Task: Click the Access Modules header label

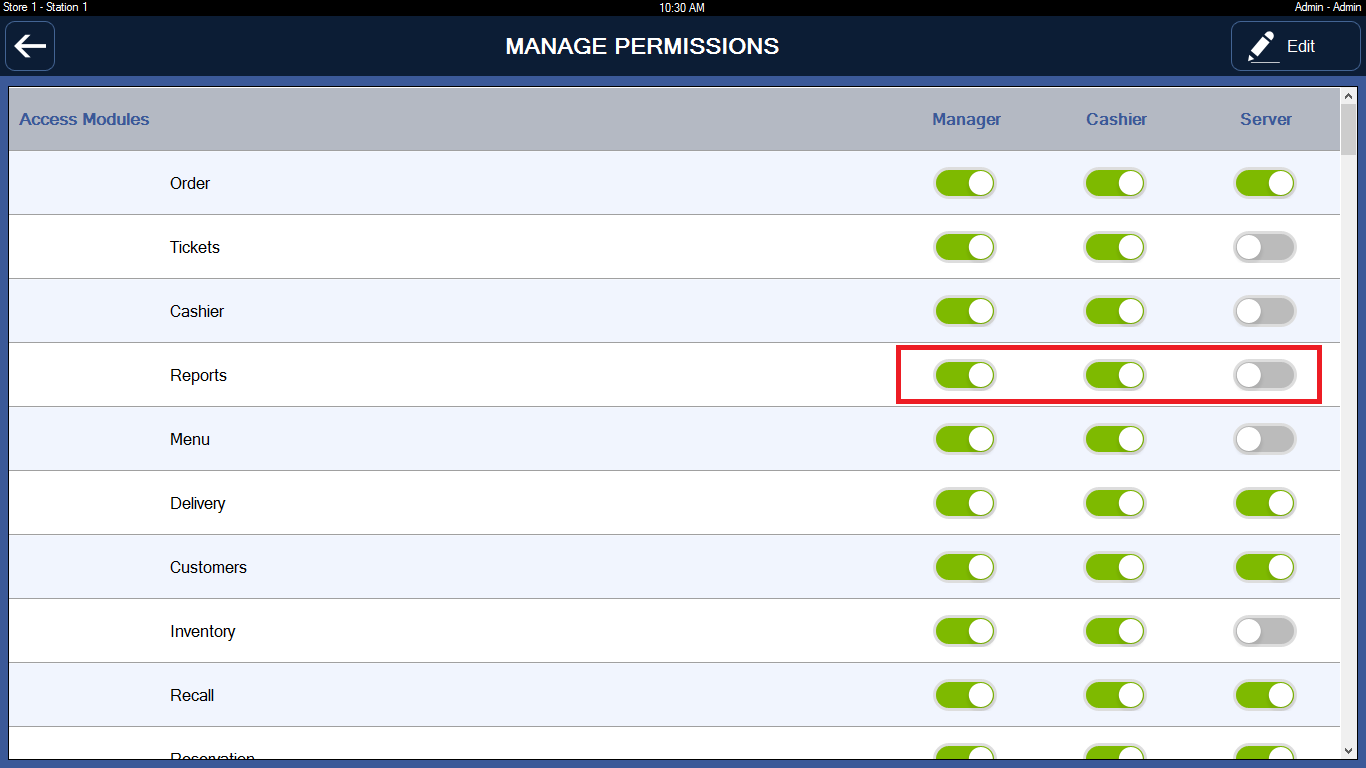Action: coord(84,119)
